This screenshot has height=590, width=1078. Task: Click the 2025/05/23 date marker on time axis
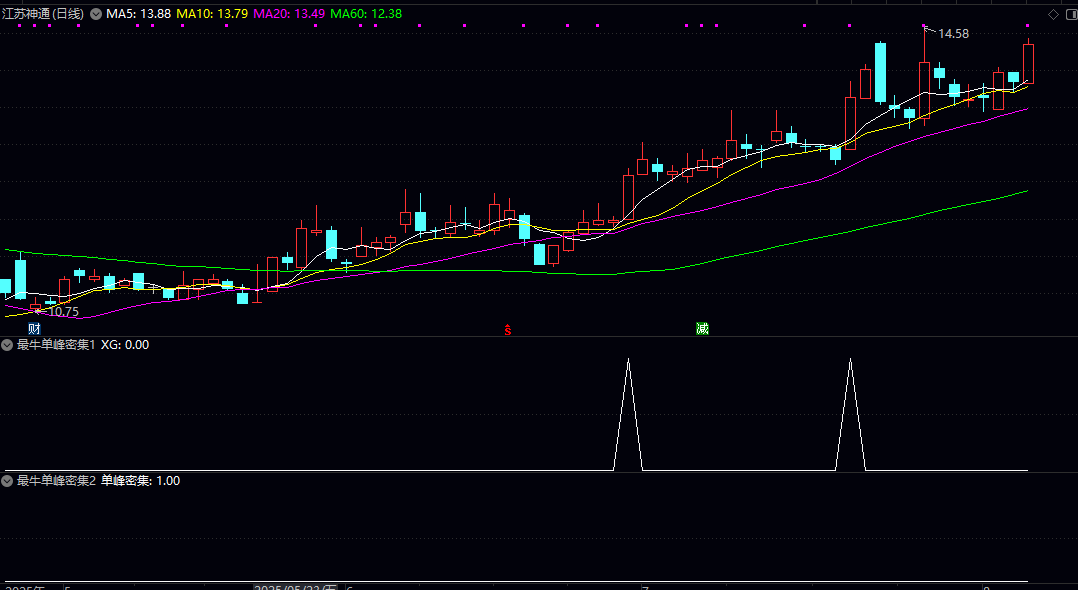[296, 587]
